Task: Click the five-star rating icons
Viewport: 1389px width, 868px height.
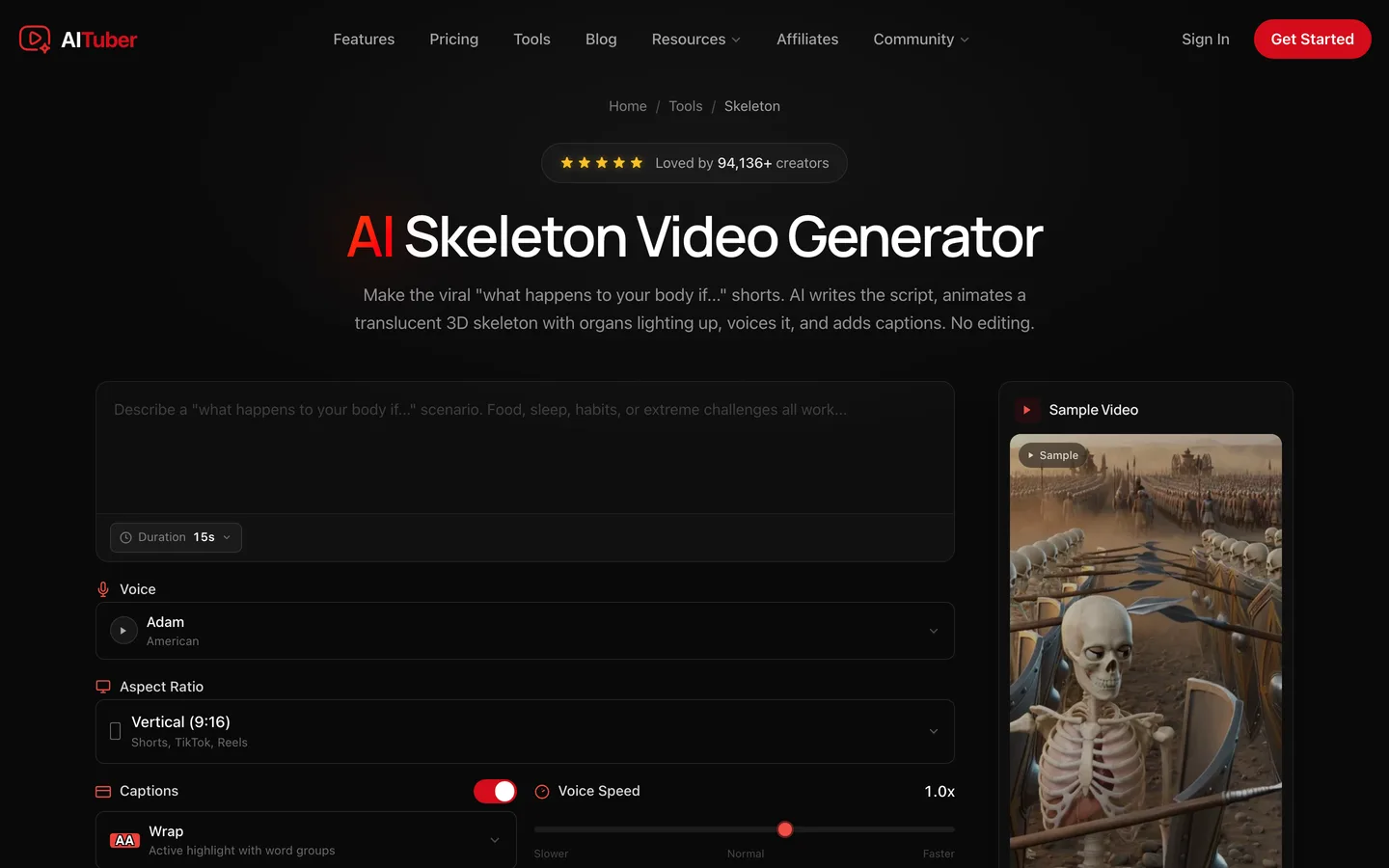Action: click(602, 163)
